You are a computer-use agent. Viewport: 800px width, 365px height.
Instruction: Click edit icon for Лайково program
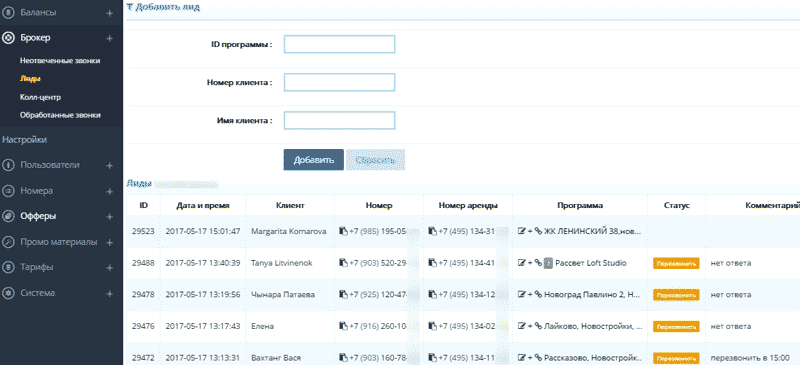(521, 326)
